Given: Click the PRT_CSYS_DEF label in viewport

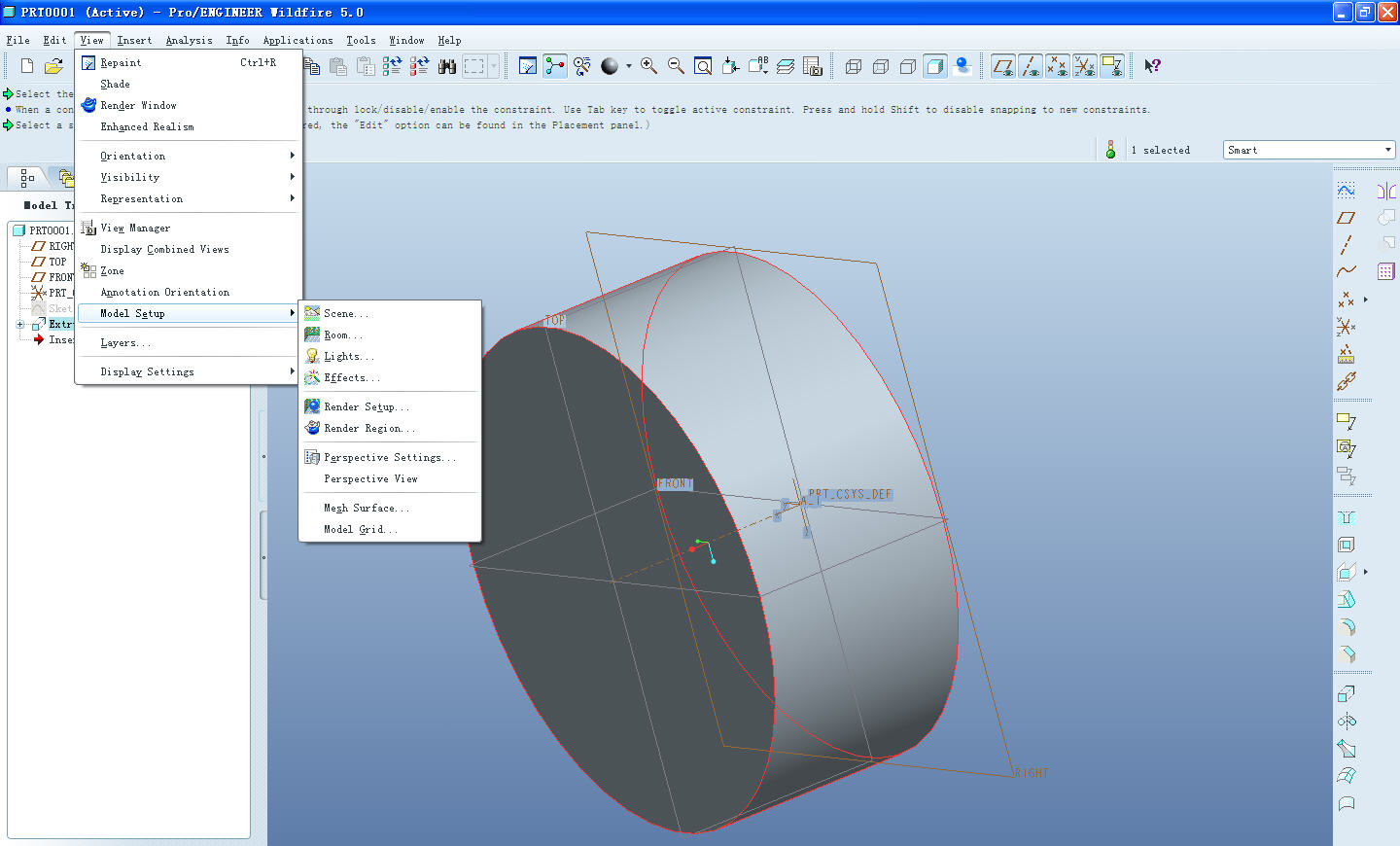Looking at the screenshot, I should point(850,494).
